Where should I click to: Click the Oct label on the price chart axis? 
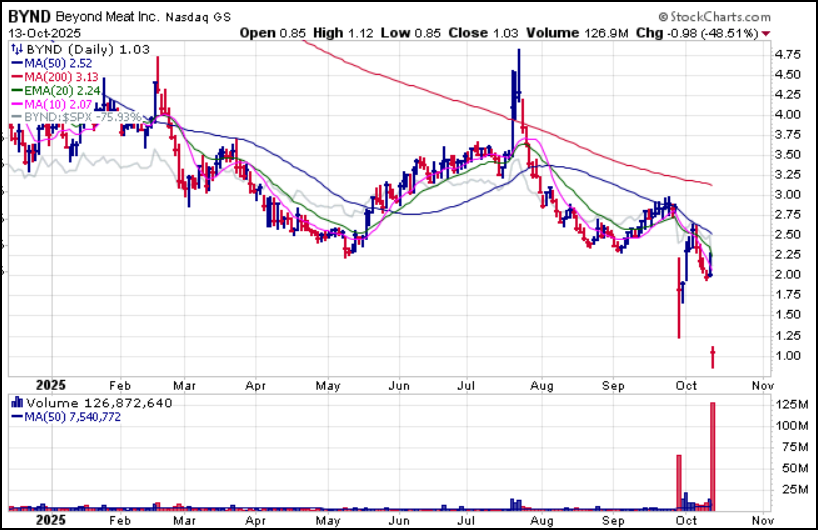686,386
